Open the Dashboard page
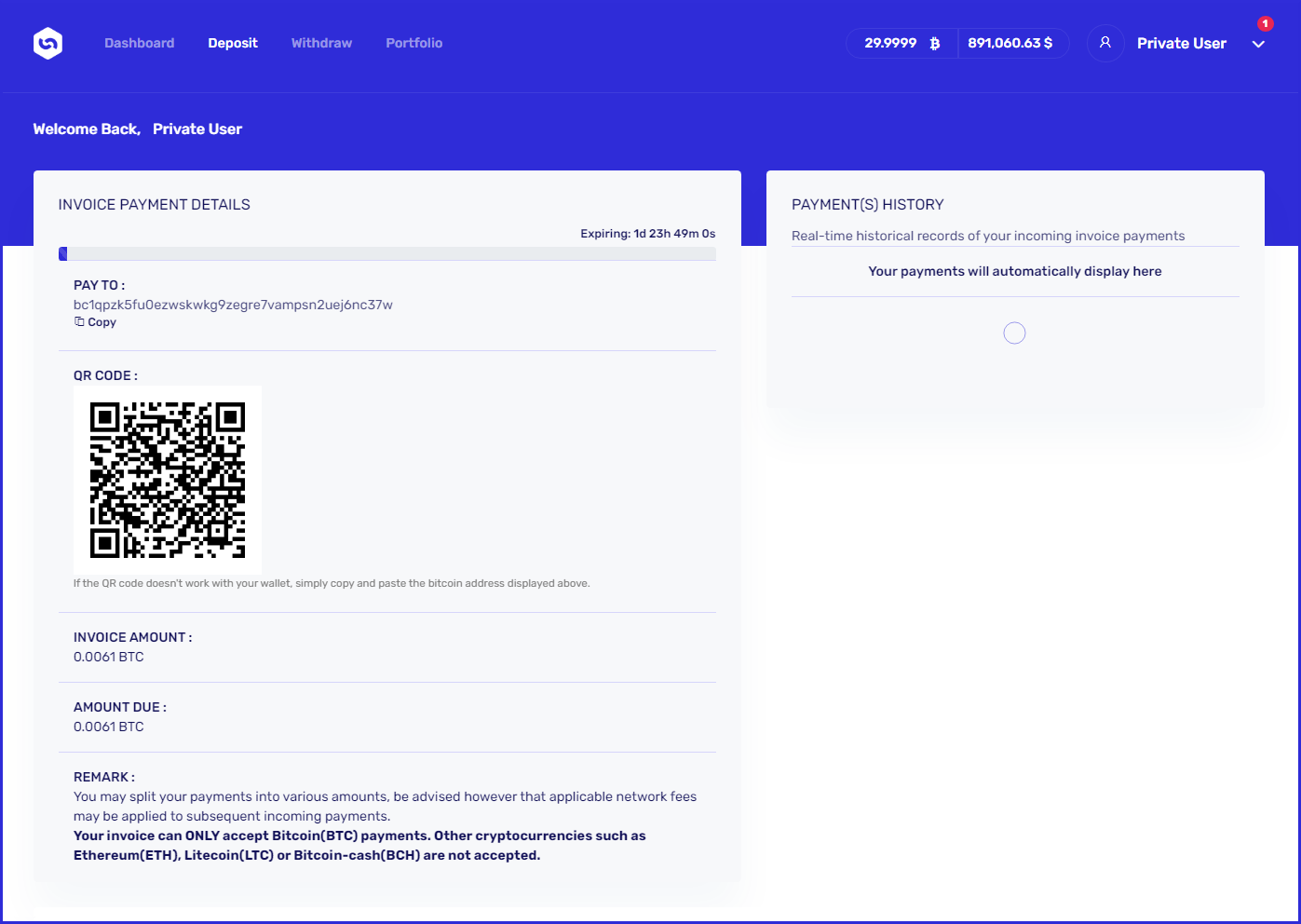The image size is (1301, 924). (140, 43)
